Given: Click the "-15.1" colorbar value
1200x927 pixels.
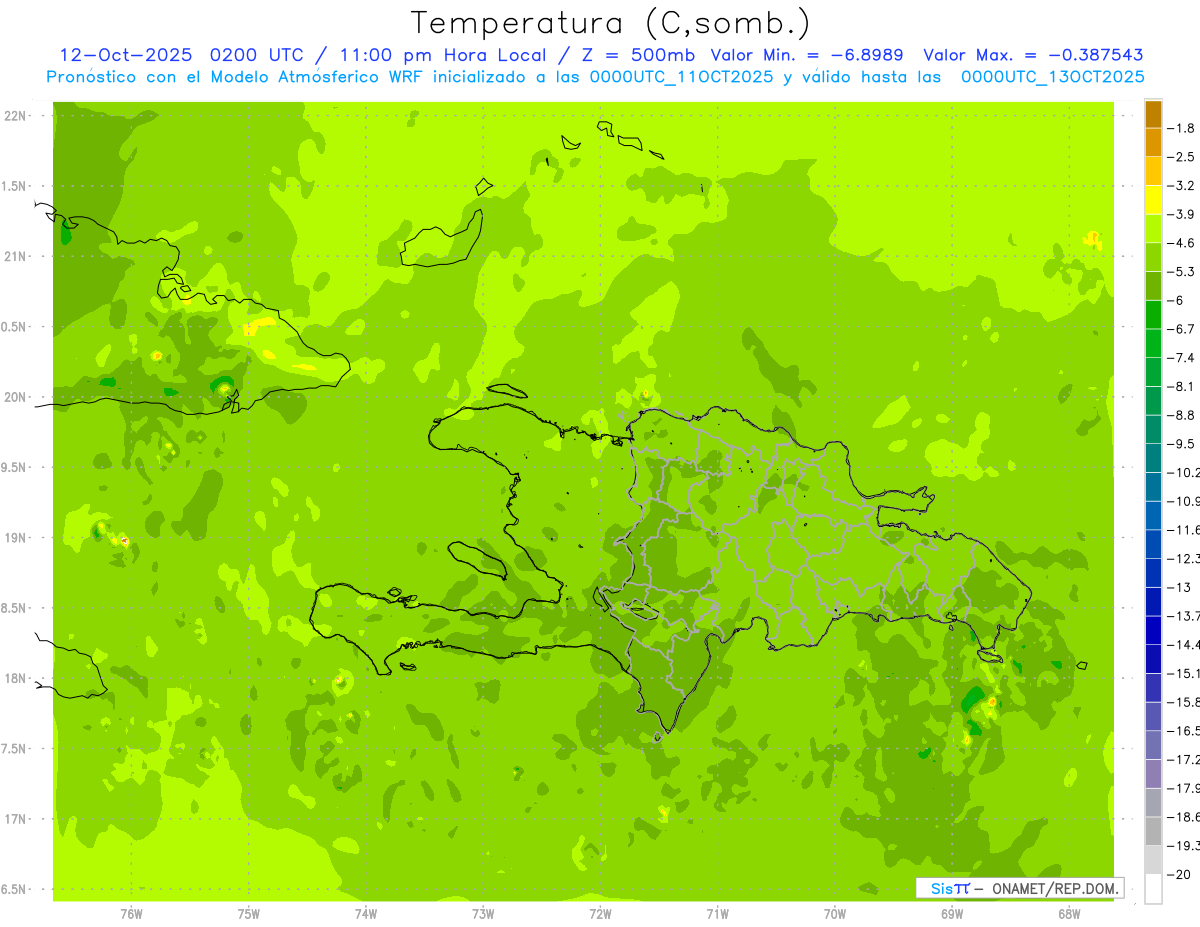Looking at the screenshot, I should click(1183, 674).
